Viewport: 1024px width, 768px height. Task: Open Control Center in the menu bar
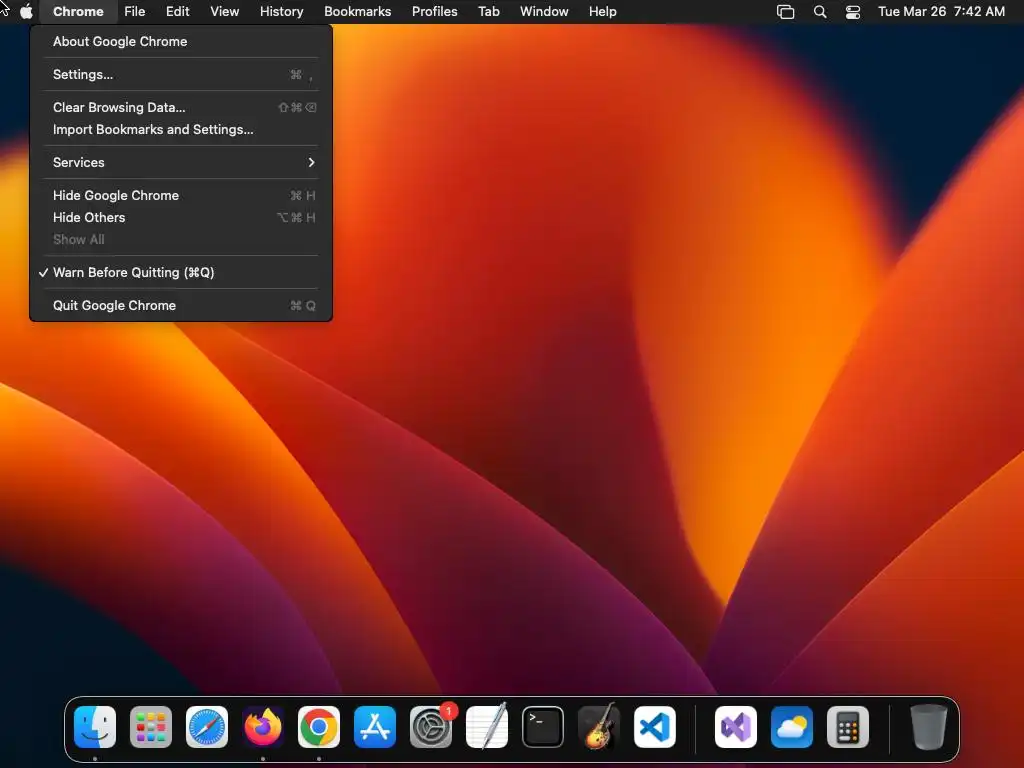(x=853, y=12)
